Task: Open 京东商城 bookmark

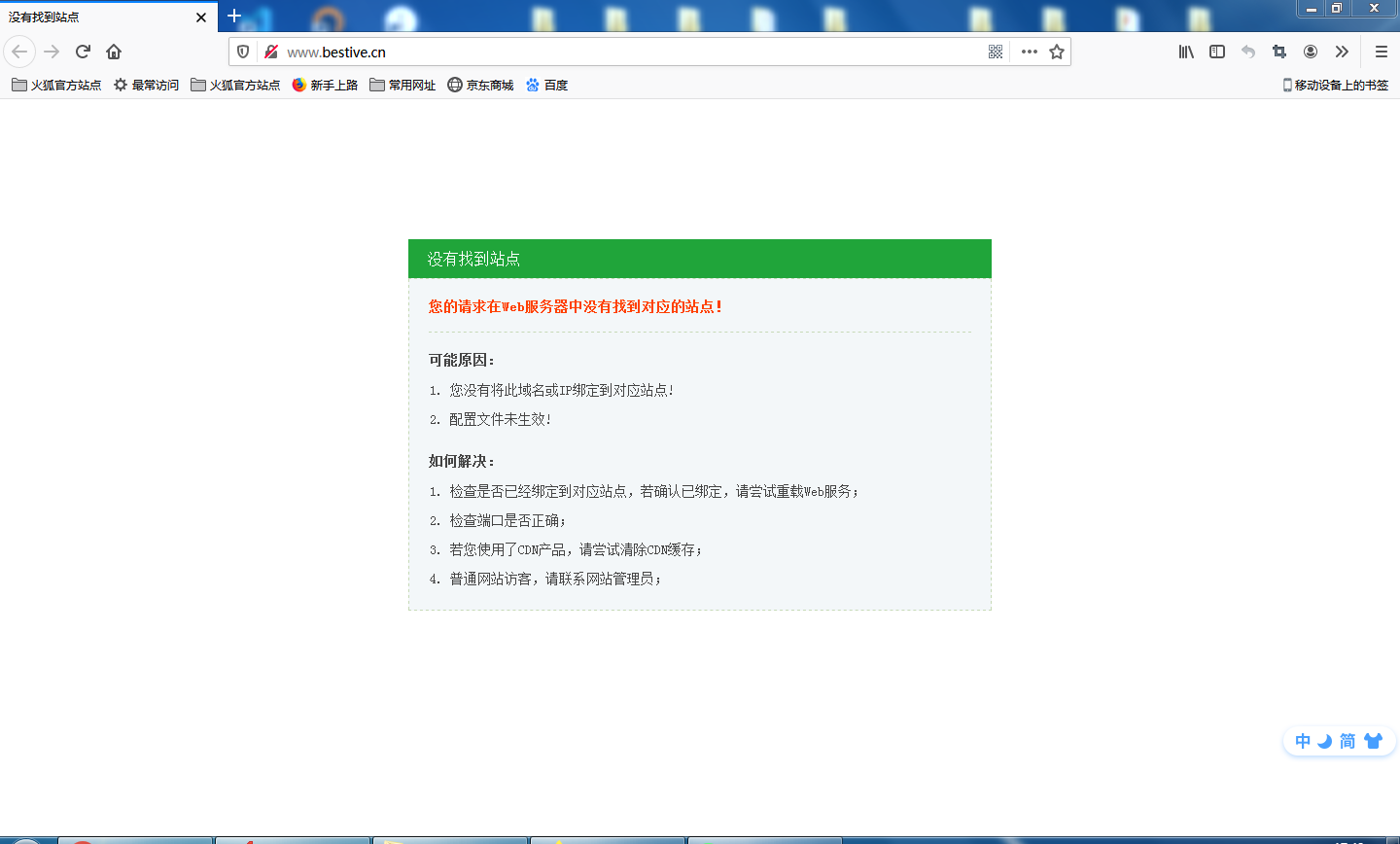Action: (480, 85)
